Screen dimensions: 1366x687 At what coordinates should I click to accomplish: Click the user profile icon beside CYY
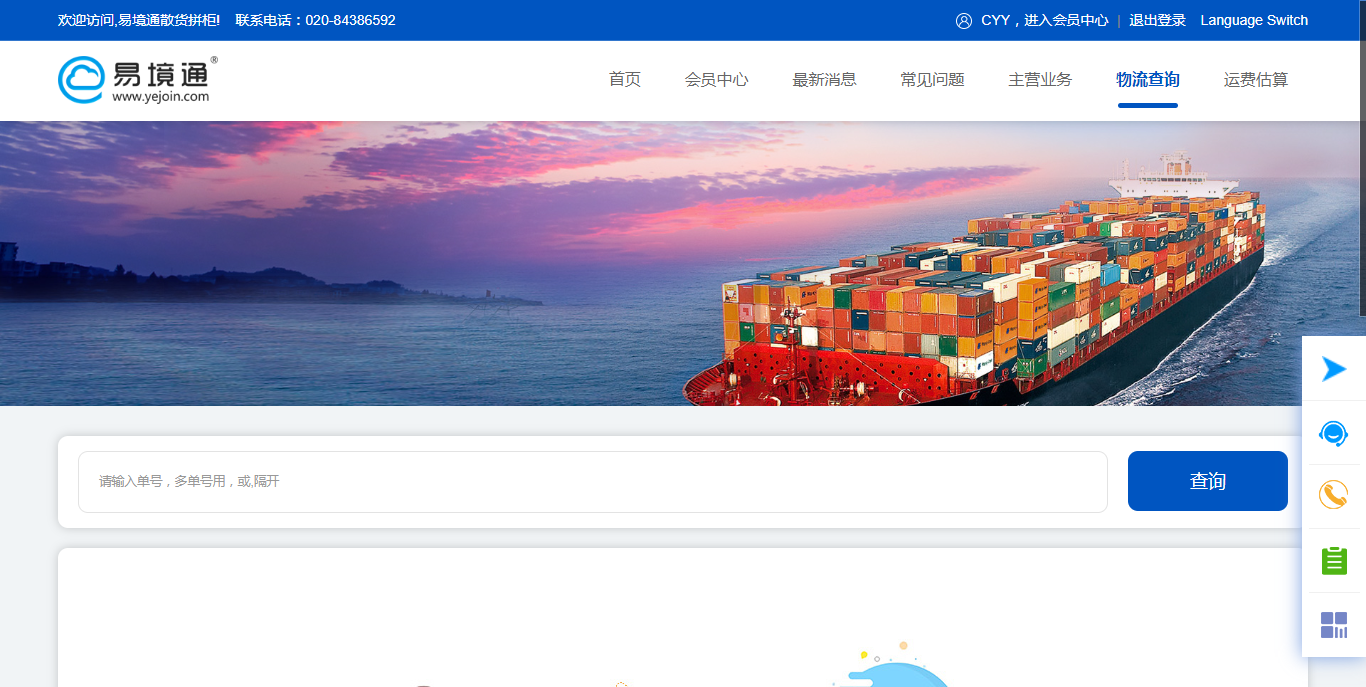pos(964,21)
